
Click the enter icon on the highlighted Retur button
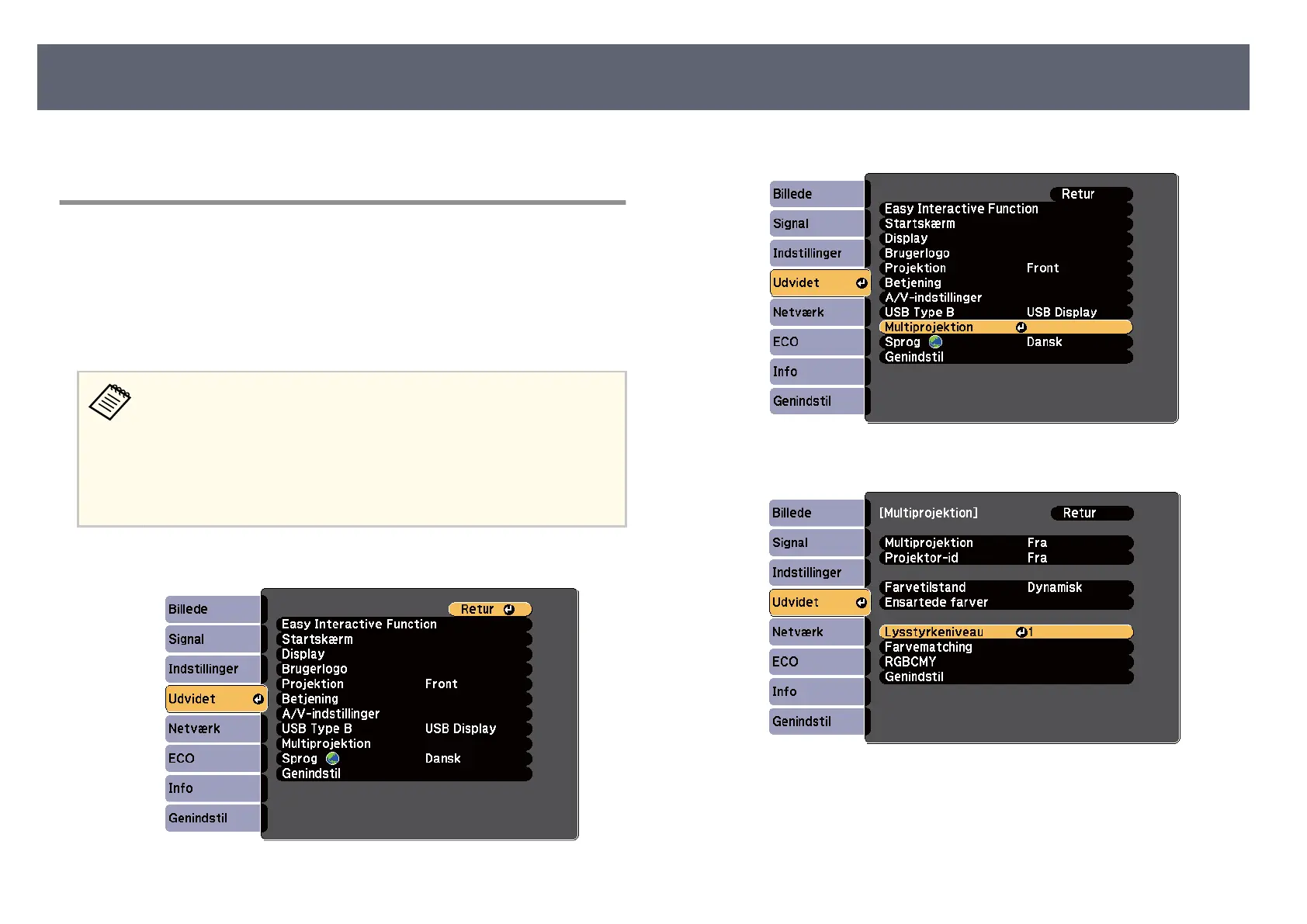(x=509, y=610)
